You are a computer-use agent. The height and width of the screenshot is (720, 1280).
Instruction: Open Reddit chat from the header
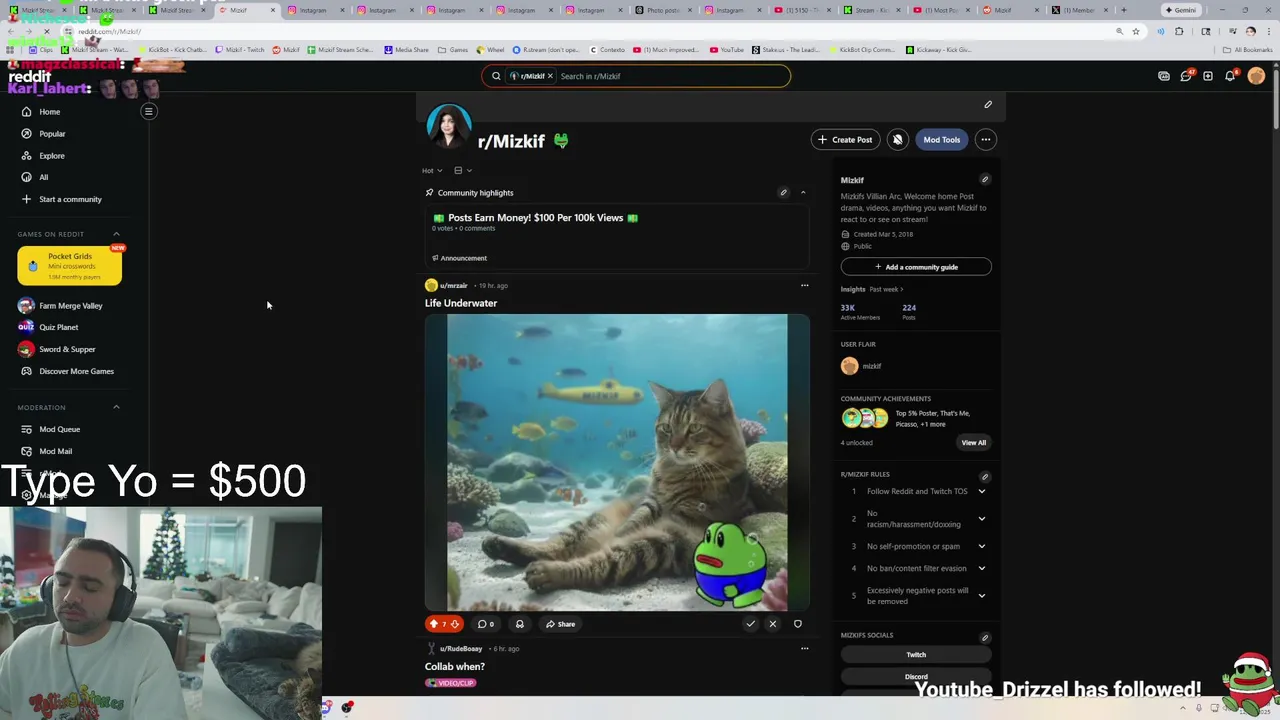pyautogui.click(x=1186, y=76)
